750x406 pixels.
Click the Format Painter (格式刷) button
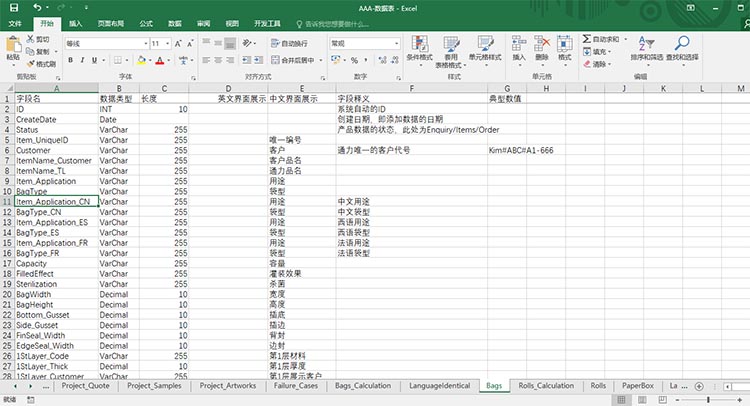[x=44, y=63]
